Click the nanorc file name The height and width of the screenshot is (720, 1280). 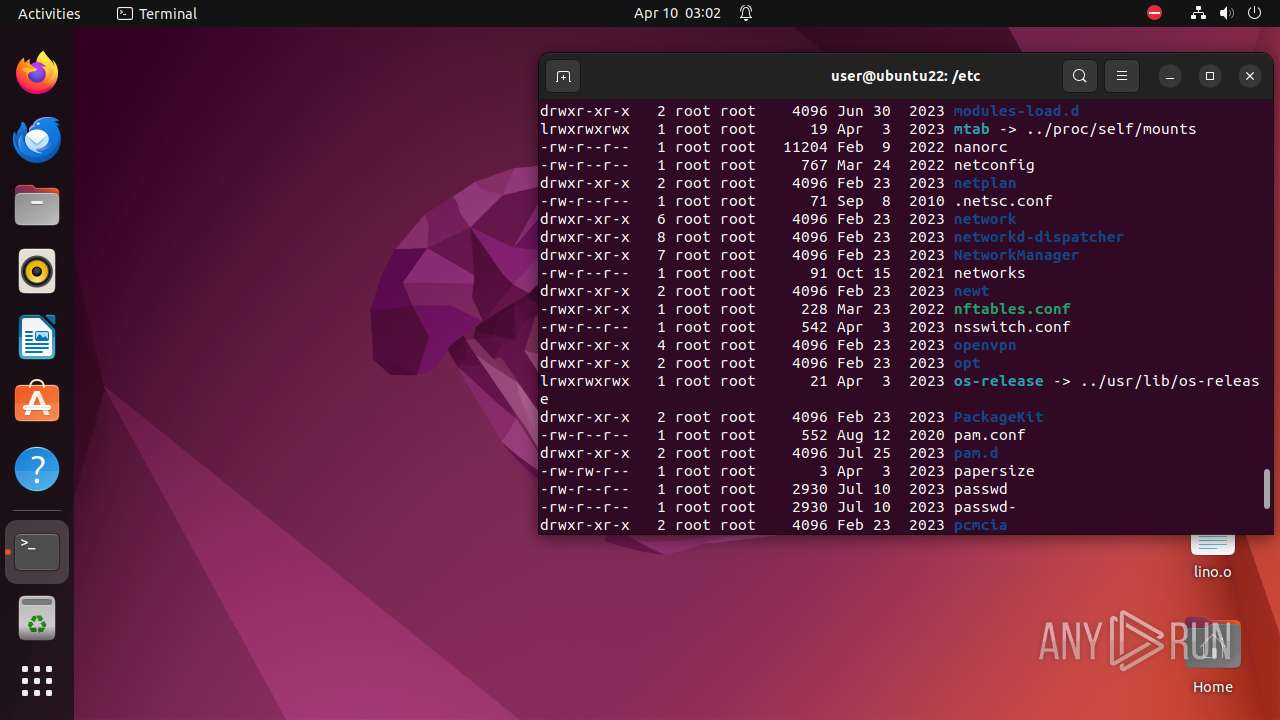[981, 147]
